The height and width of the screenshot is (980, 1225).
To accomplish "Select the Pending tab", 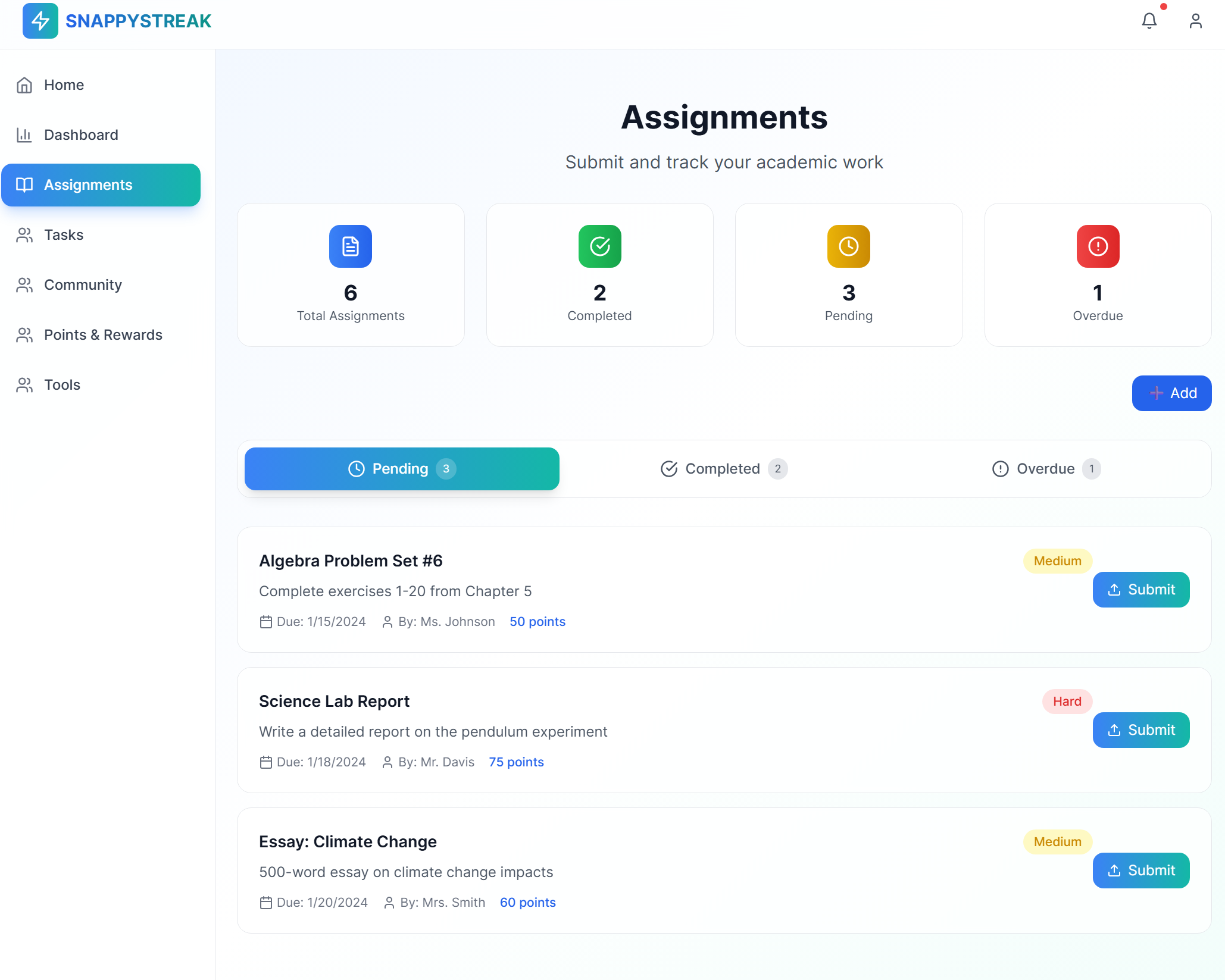I will [402, 469].
